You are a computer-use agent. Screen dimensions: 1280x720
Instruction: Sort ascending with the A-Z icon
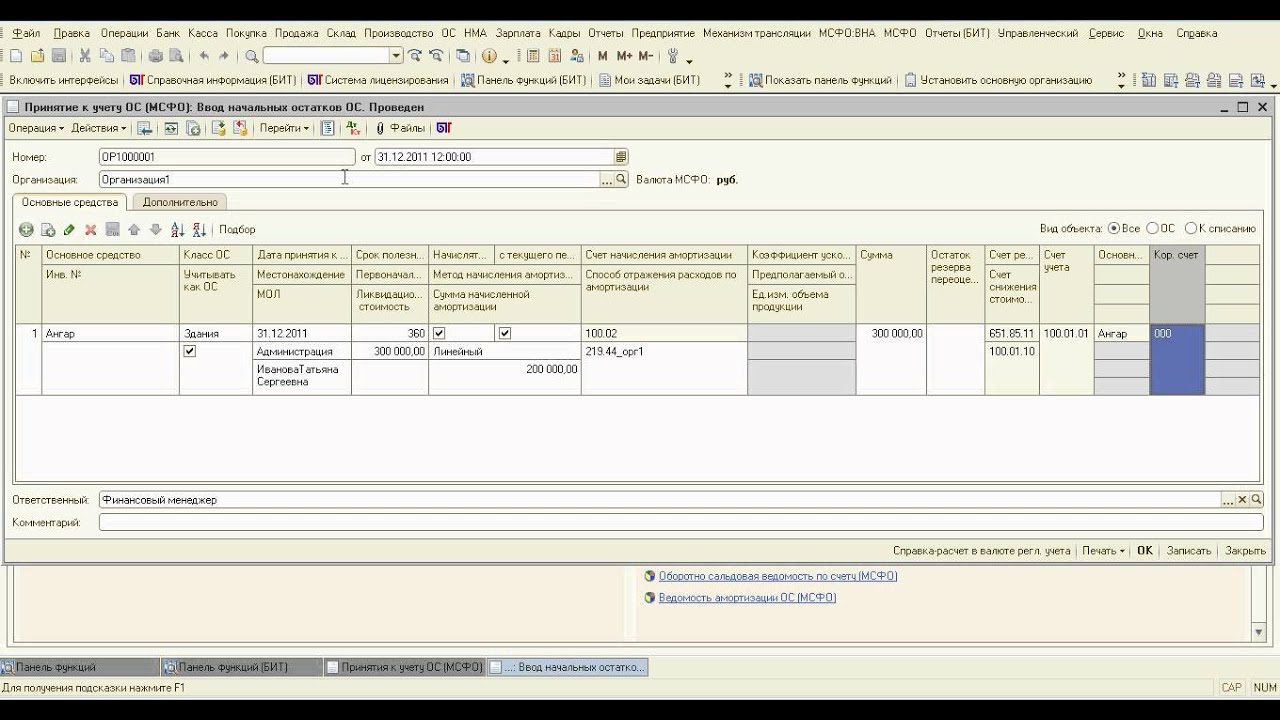(x=178, y=230)
